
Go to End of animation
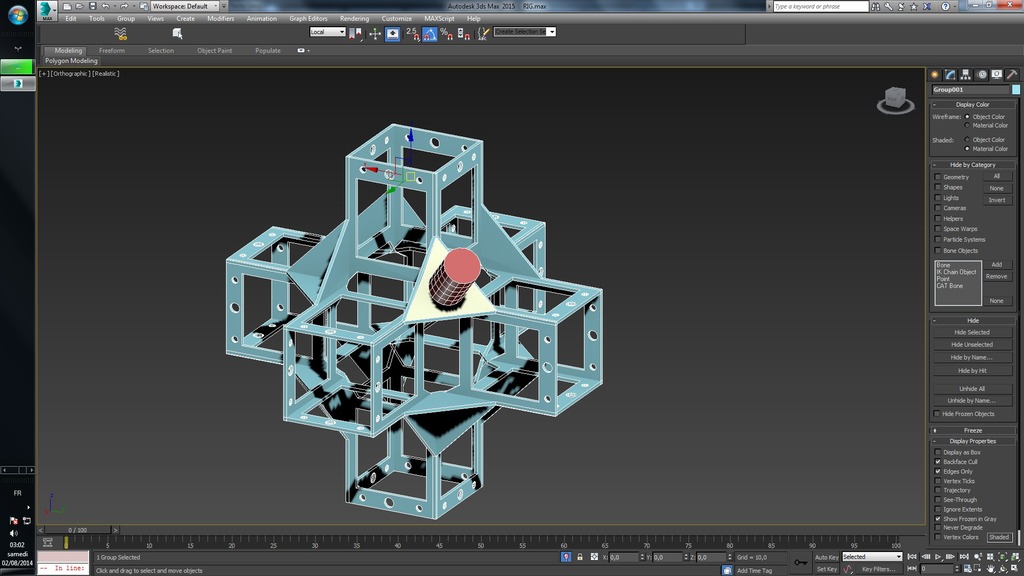point(964,557)
